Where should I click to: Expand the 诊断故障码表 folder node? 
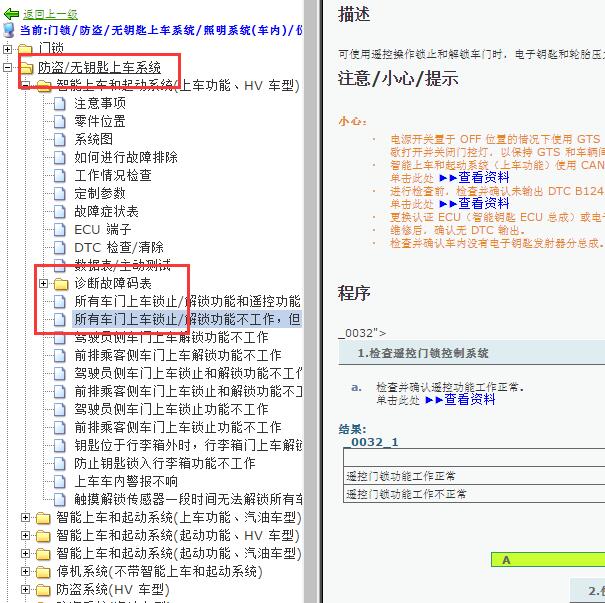click(x=43, y=284)
